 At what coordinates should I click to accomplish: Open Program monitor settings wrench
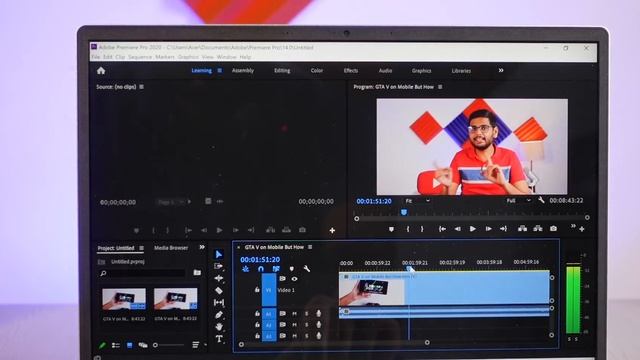tap(541, 200)
